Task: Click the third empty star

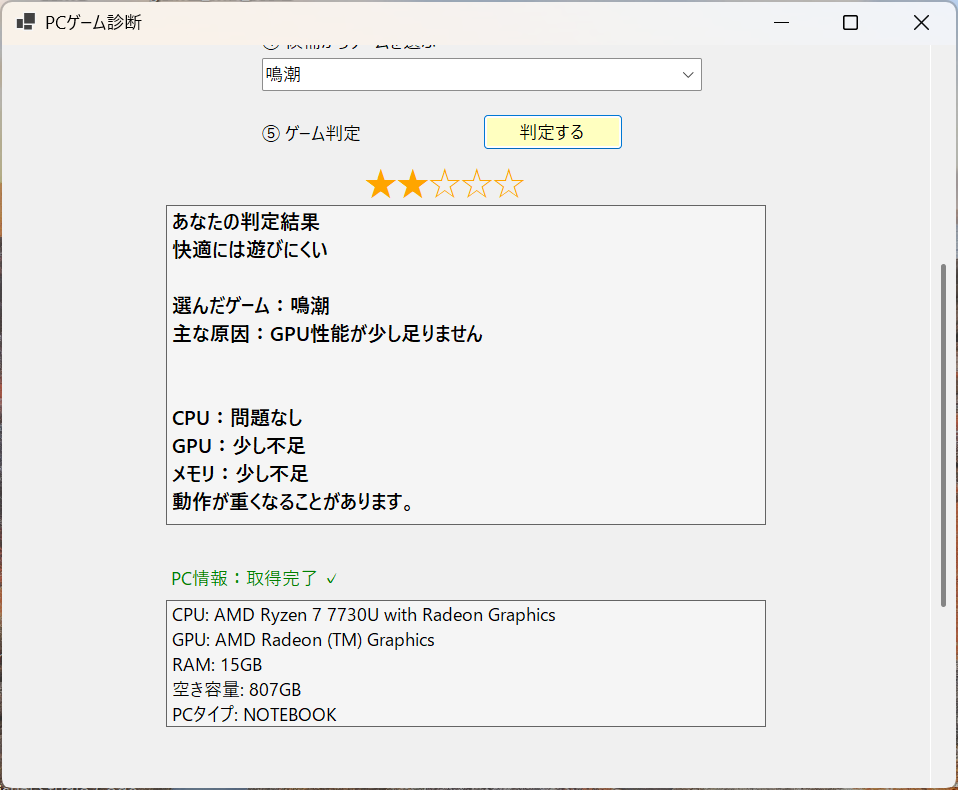Action: pos(445,184)
